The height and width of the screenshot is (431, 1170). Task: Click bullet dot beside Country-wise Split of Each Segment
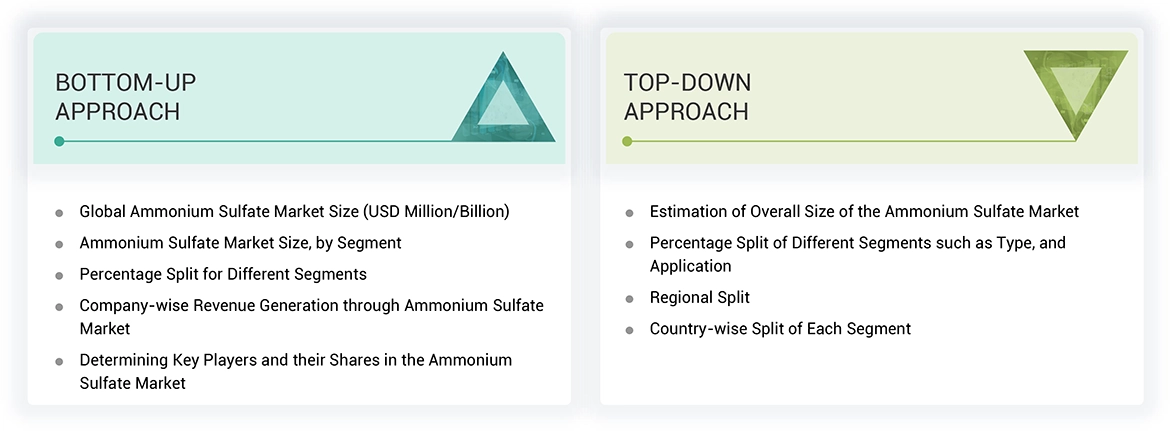pos(629,330)
